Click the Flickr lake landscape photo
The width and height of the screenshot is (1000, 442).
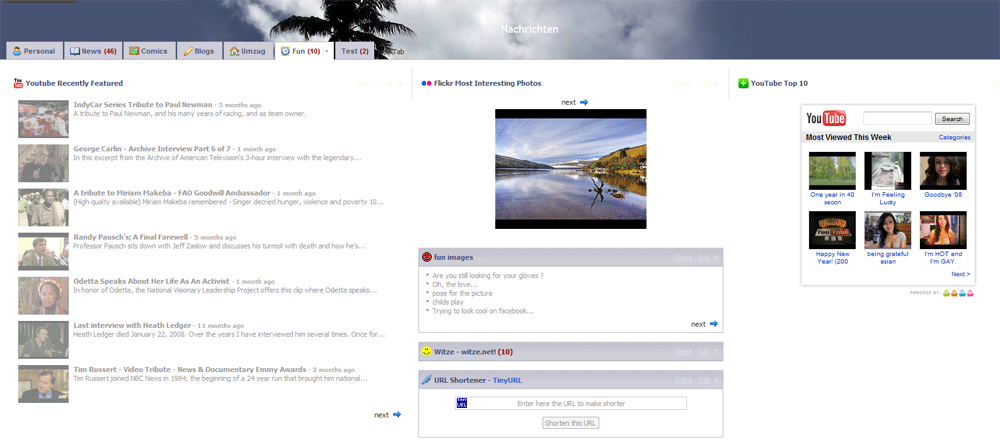click(571, 169)
